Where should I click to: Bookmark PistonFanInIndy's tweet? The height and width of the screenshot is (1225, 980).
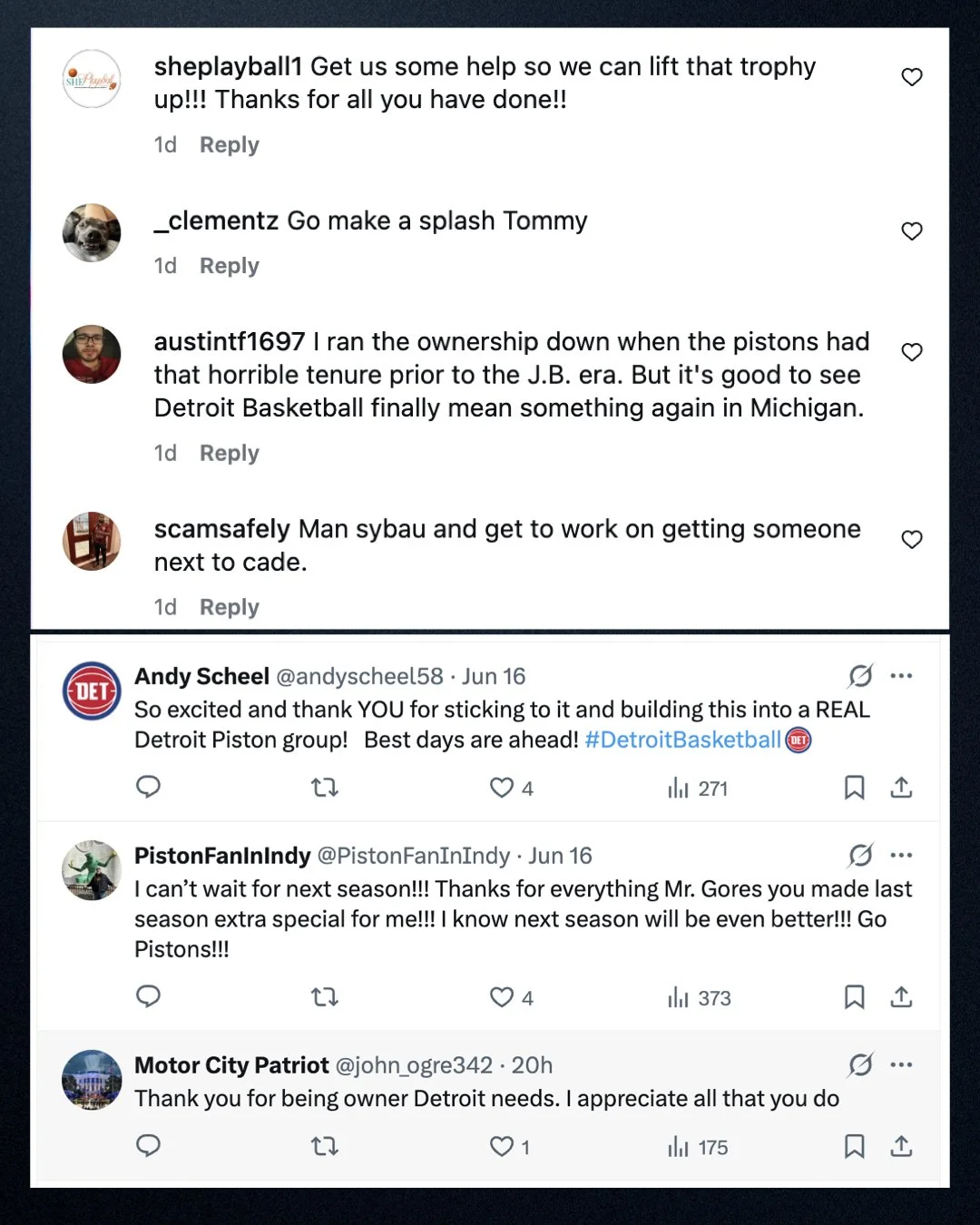pos(854,997)
